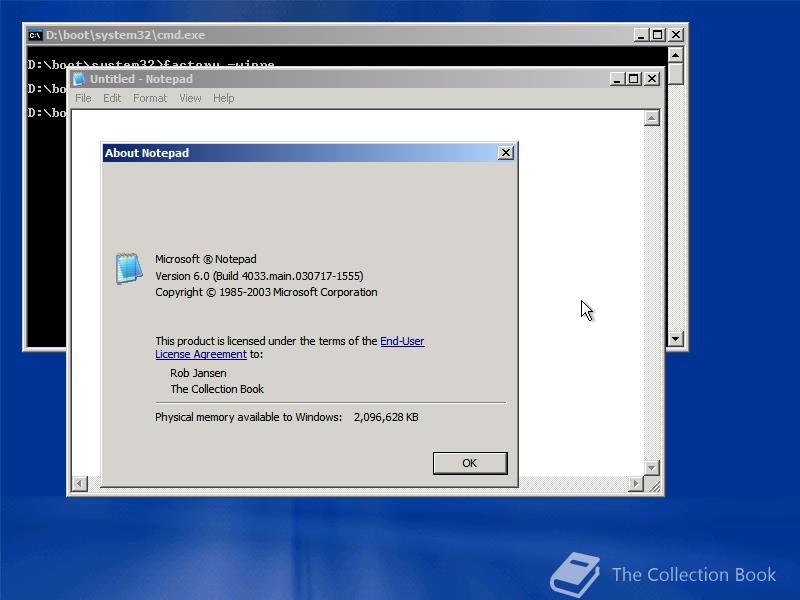
Task: Open the Edit menu in Notepad
Action: tap(112, 98)
